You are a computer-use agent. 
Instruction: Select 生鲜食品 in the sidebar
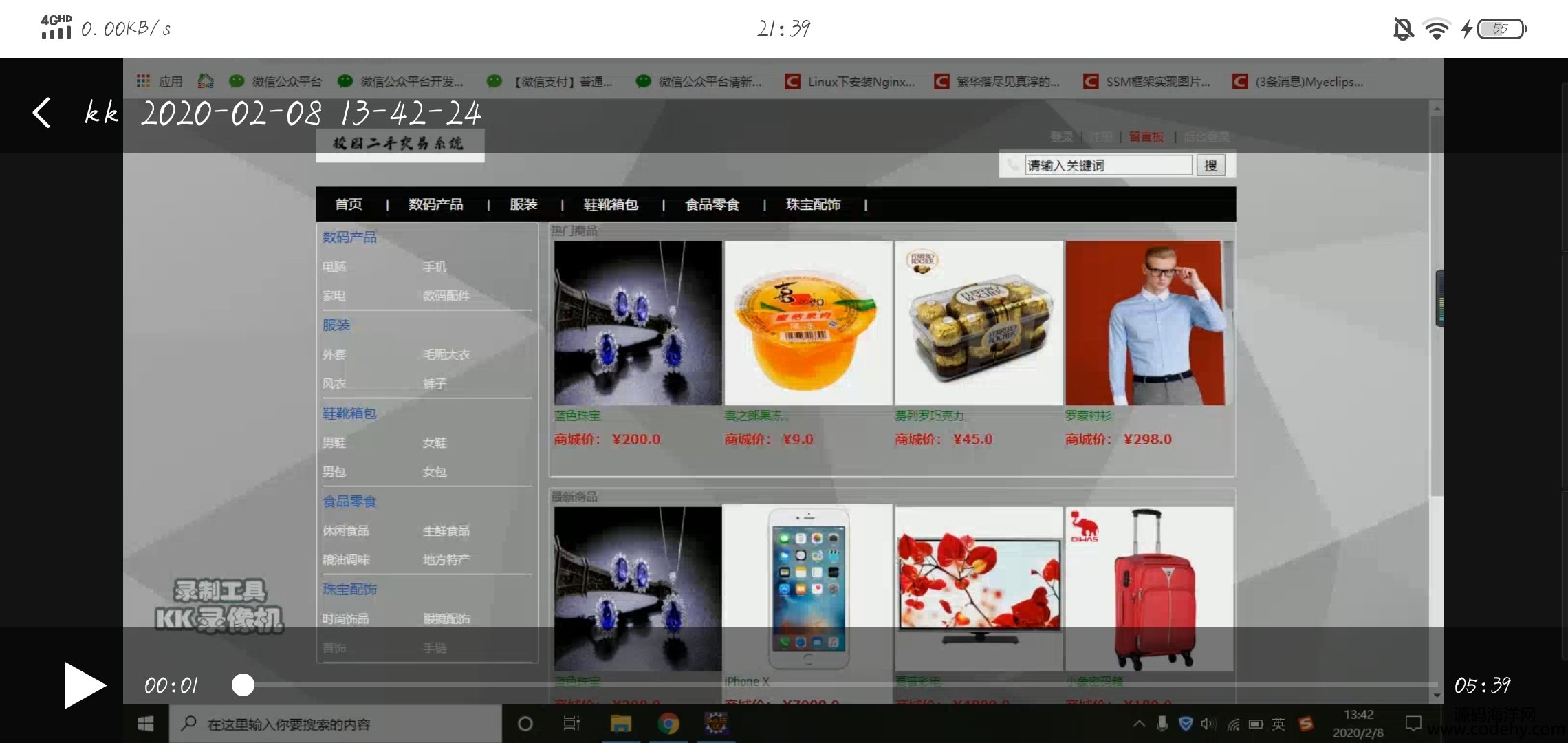(x=446, y=530)
